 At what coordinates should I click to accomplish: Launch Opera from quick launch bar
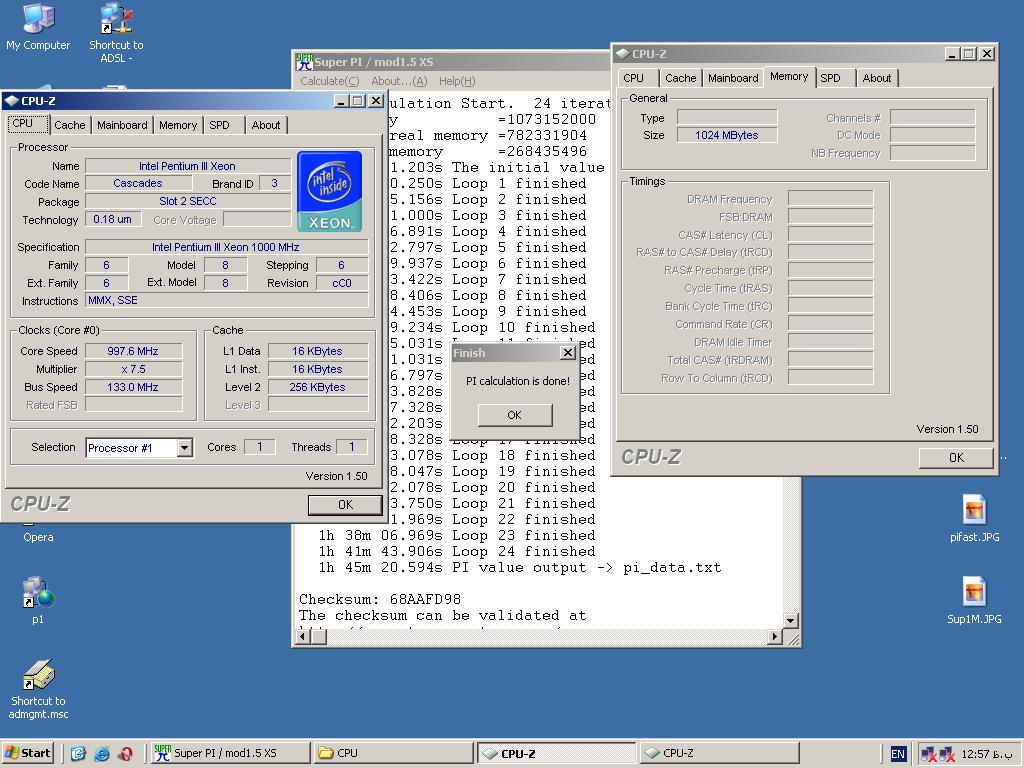pyautogui.click(x=125, y=753)
